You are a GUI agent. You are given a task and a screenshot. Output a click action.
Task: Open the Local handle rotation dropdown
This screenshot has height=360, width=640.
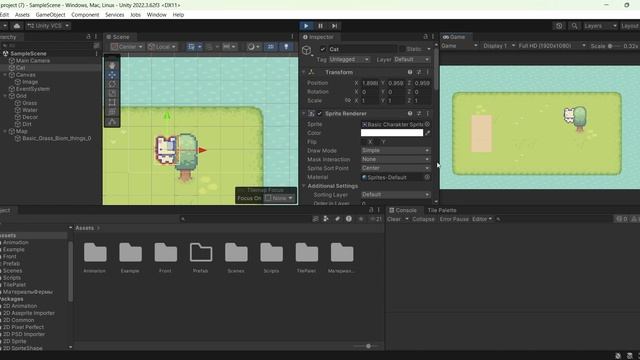pos(162,47)
